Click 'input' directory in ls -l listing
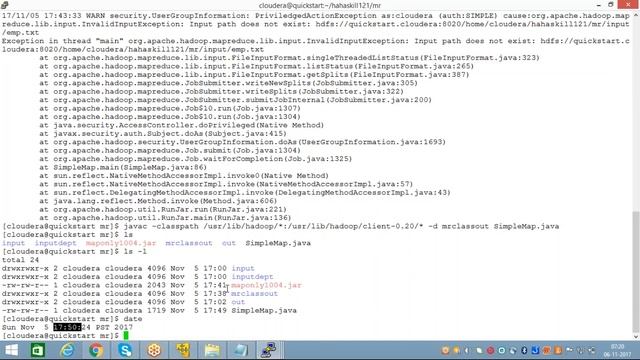 (243, 268)
